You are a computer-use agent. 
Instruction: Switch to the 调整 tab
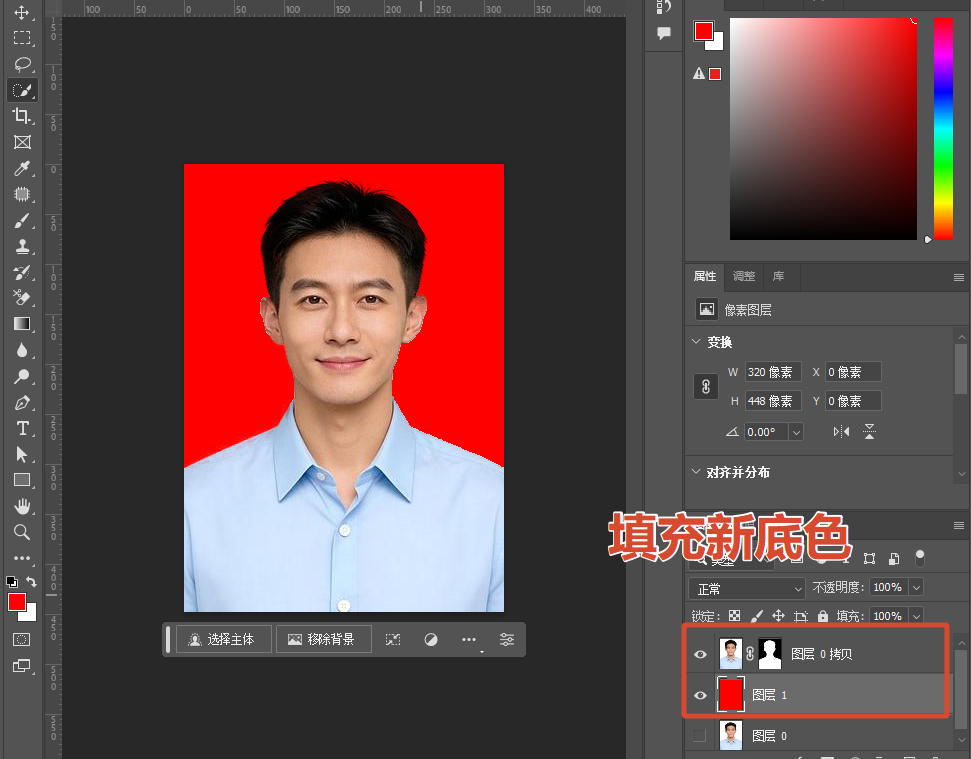[744, 276]
